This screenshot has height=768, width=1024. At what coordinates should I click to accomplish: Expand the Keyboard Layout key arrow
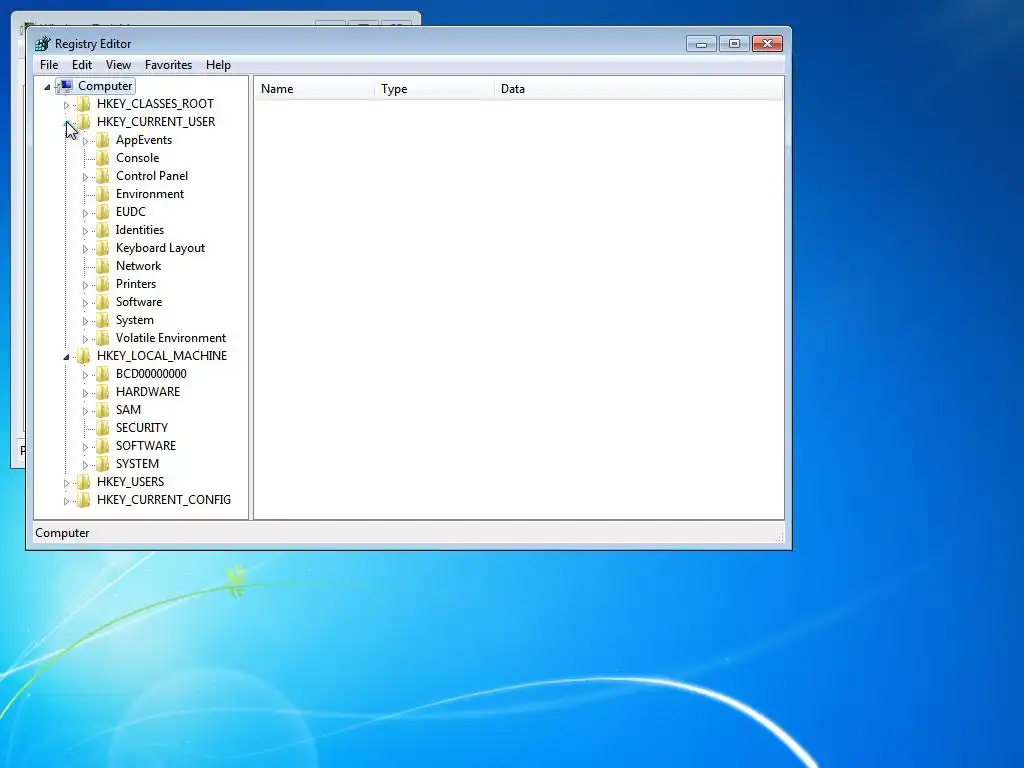tap(85, 249)
